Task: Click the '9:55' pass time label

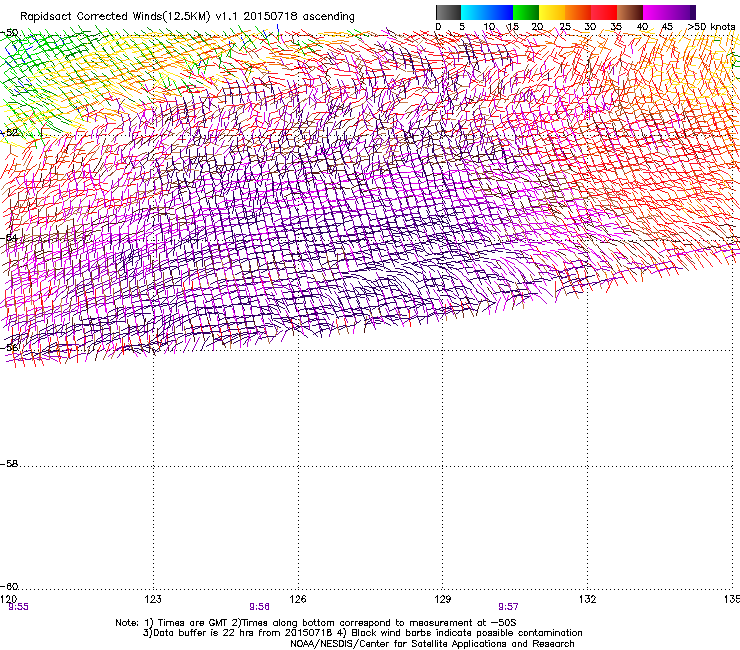Action: click(x=18, y=607)
